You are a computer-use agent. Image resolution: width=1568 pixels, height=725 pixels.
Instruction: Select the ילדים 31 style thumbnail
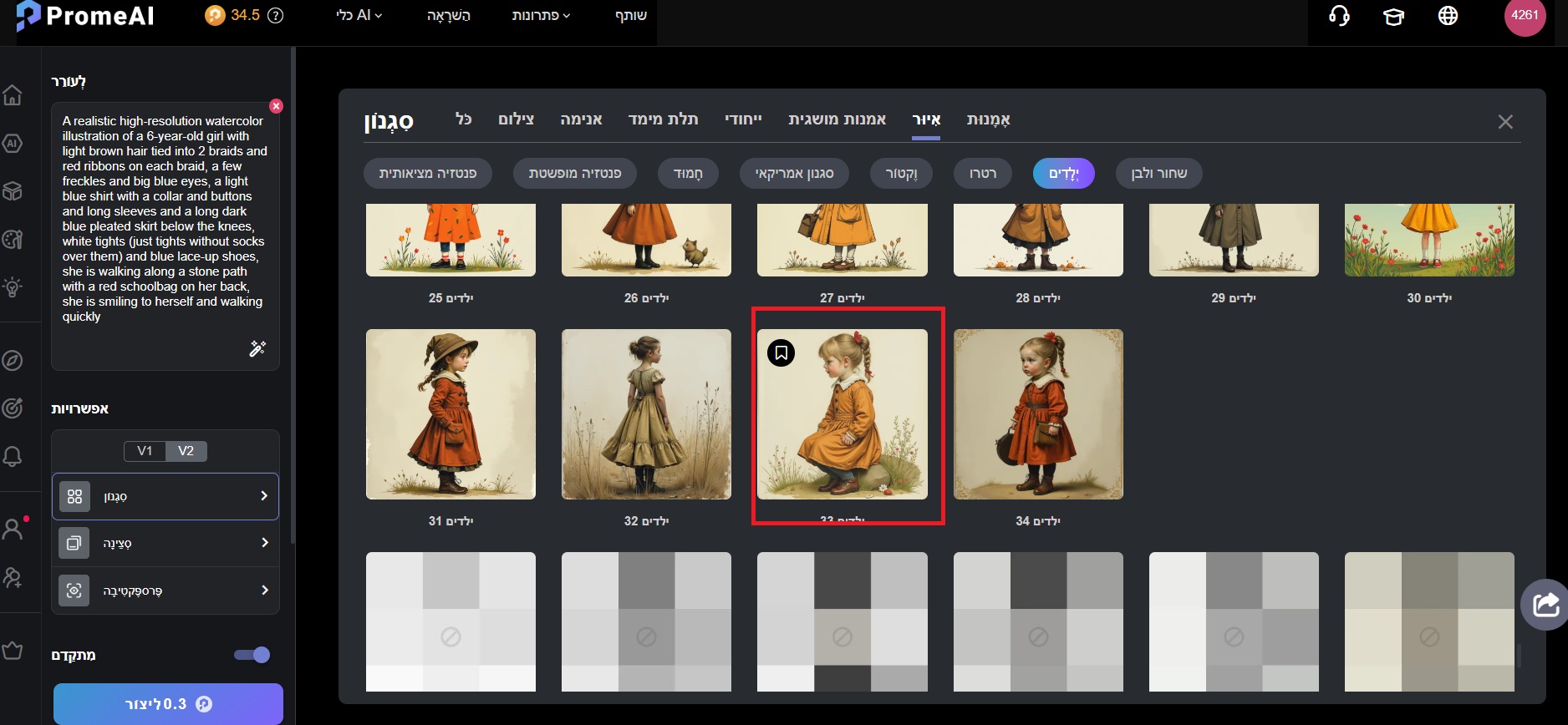(x=451, y=414)
